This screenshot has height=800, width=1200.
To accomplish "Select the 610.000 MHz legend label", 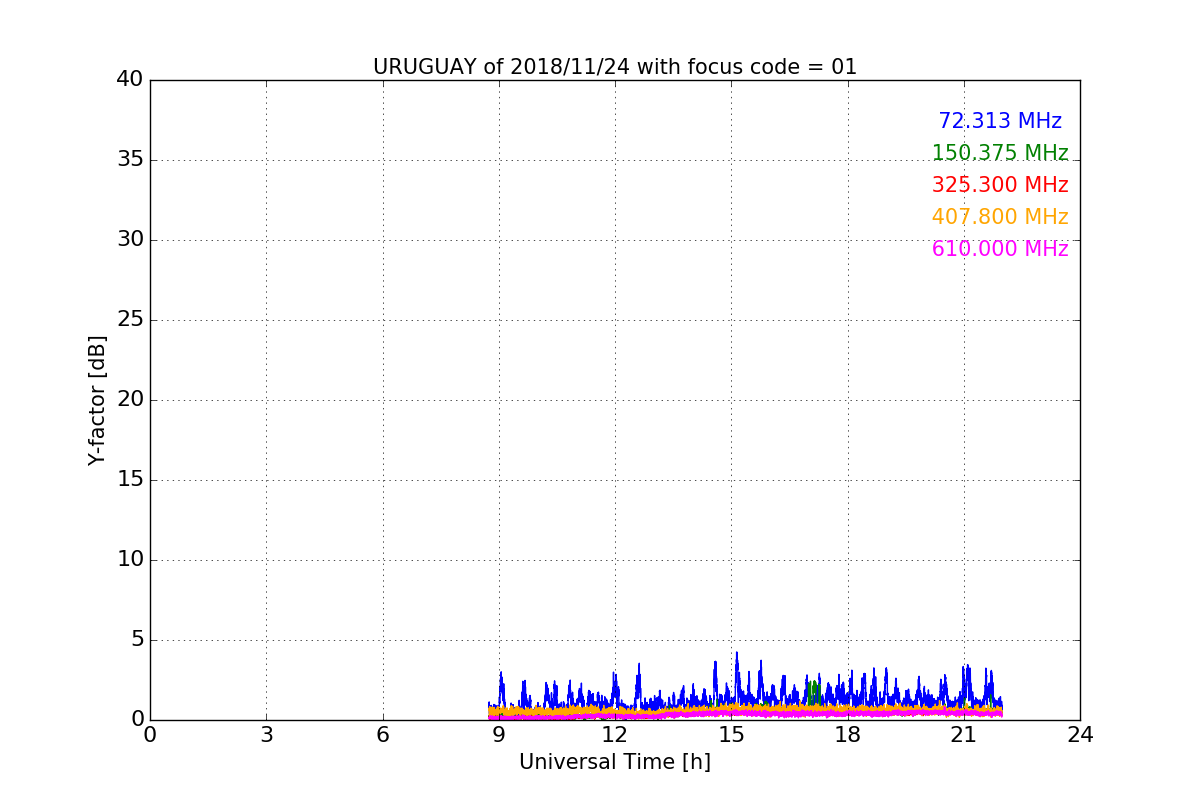I will (1000, 249).
